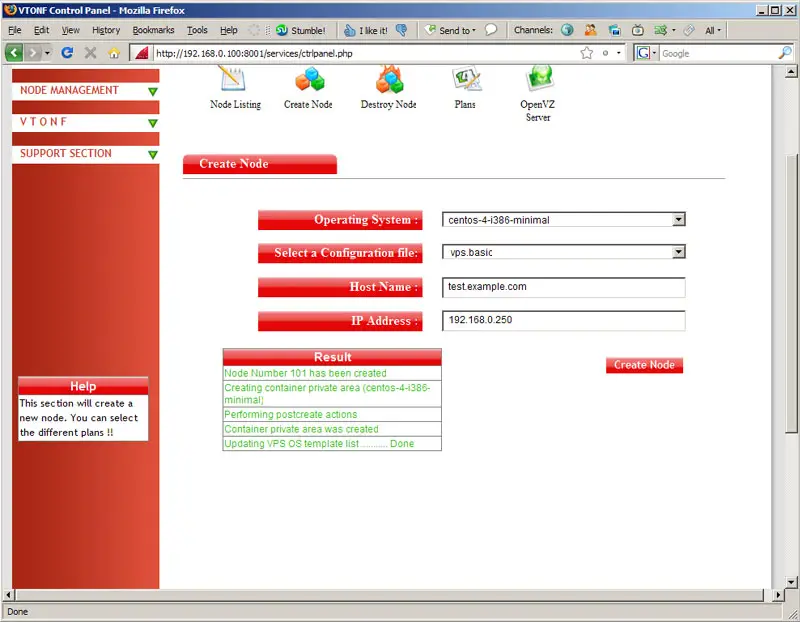Screen dimensions: 800x622
Task: Open the History menu
Action: 106,31
